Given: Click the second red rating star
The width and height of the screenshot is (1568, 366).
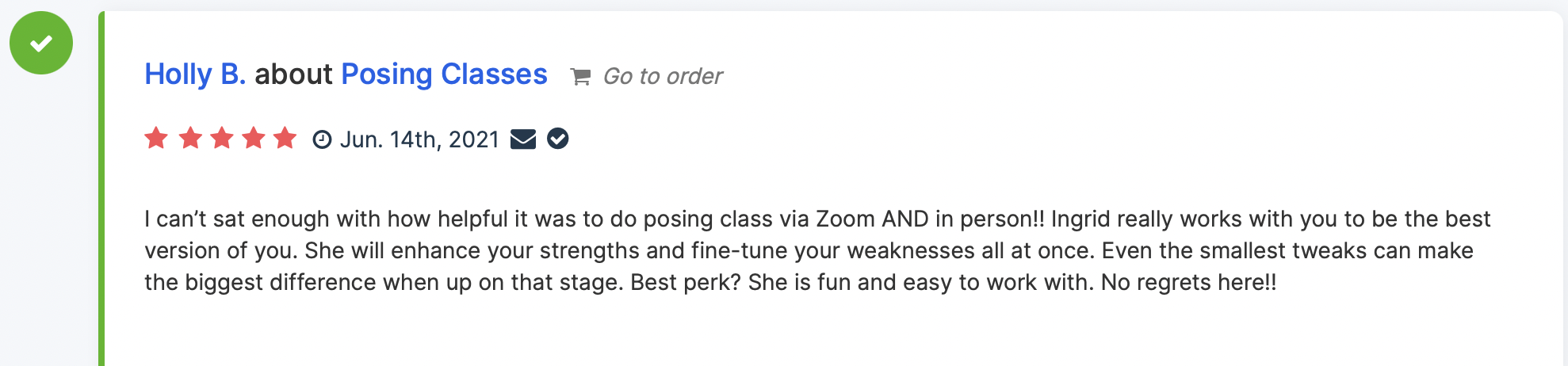Looking at the screenshot, I should (x=190, y=139).
